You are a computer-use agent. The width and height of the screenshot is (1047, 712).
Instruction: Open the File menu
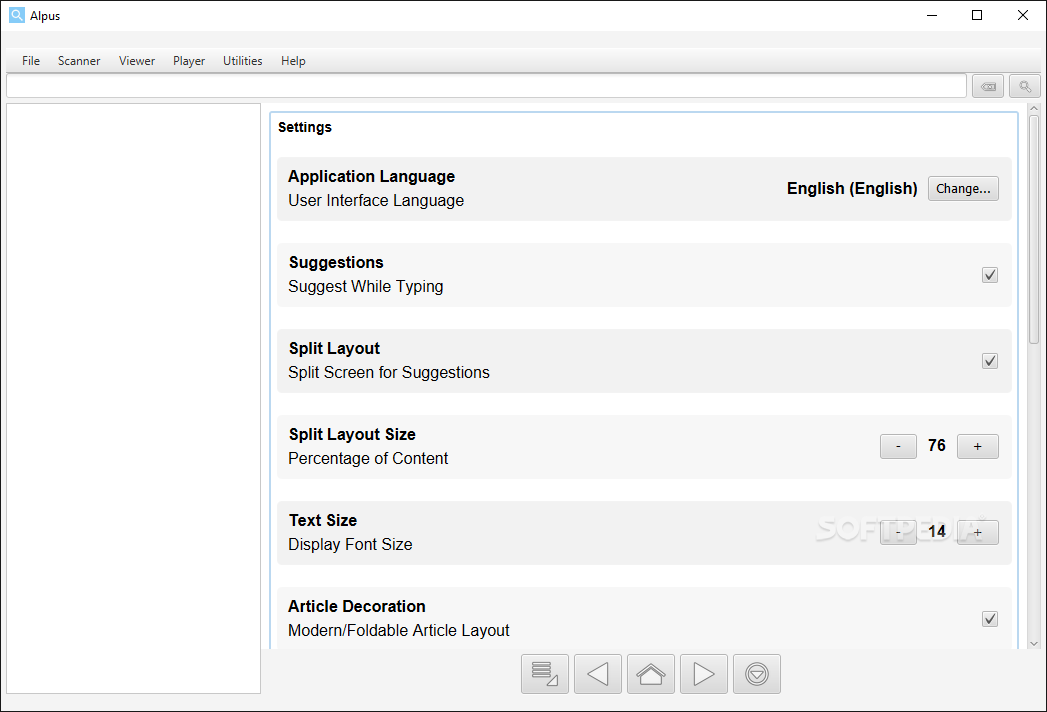pos(31,61)
